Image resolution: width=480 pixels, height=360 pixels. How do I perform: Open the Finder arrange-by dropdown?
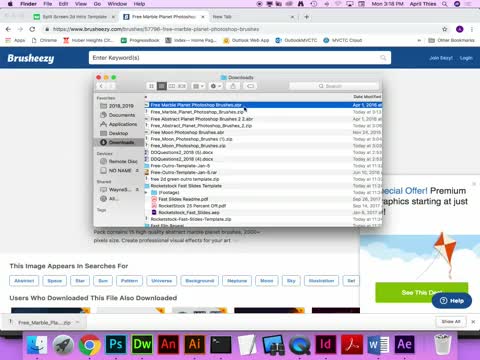click(x=198, y=86)
